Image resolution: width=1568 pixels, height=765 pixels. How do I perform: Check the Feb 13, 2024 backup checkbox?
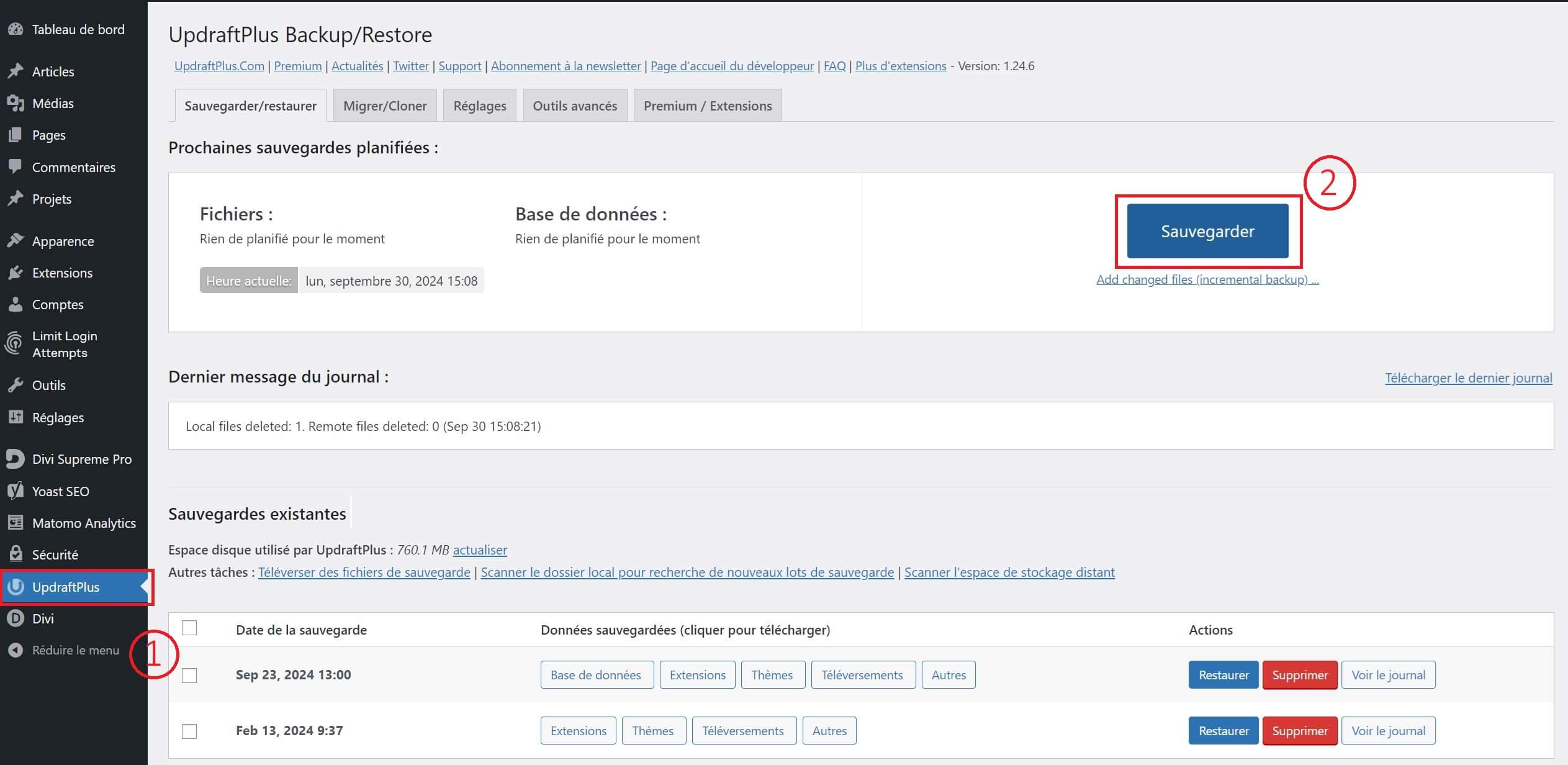(x=189, y=731)
